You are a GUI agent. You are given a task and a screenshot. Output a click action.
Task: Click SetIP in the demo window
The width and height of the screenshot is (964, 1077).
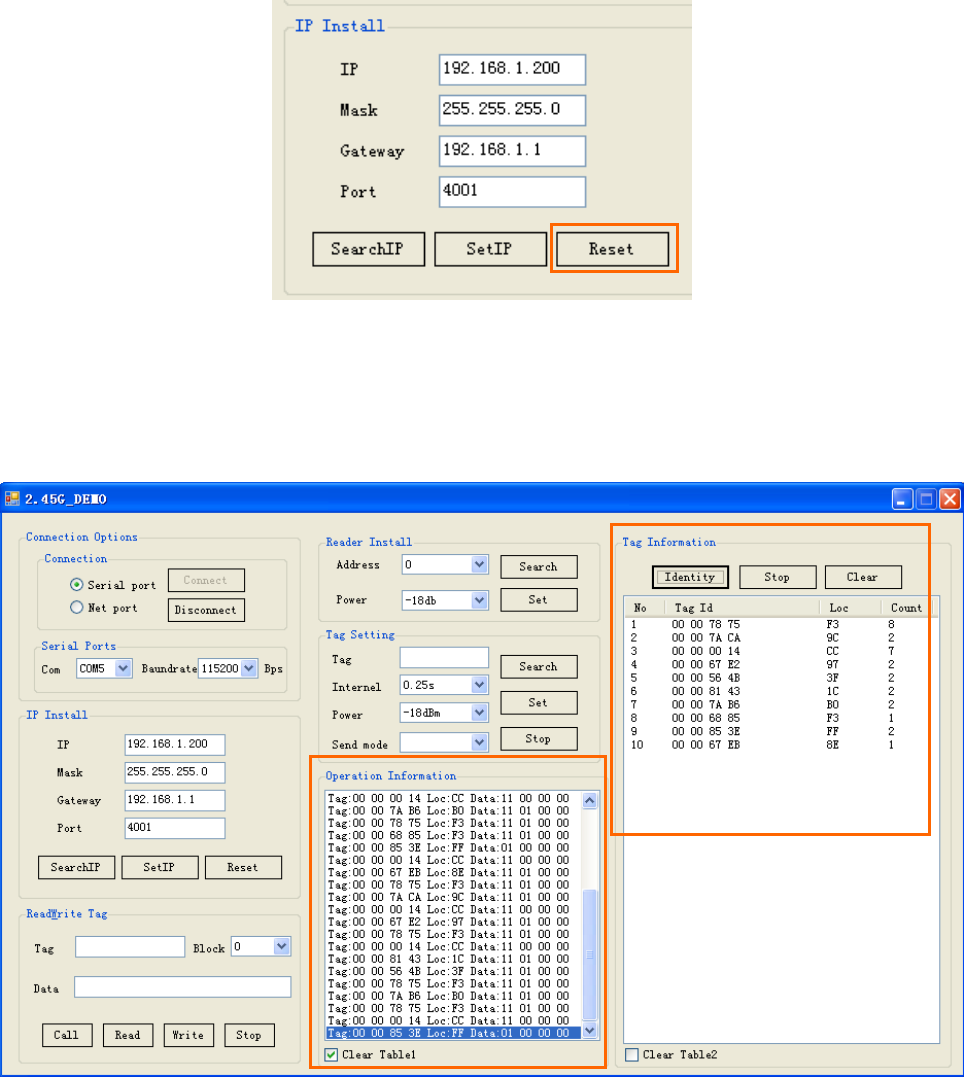coord(159,868)
